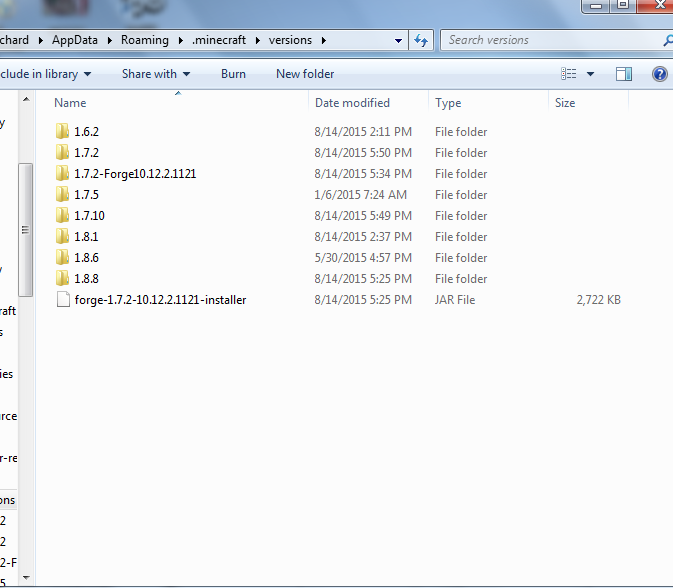Click the .minecraft breadcrumb
Image resolution: width=673 pixels, height=588 pixels.
pyautogui.click(x=219, y=40)
